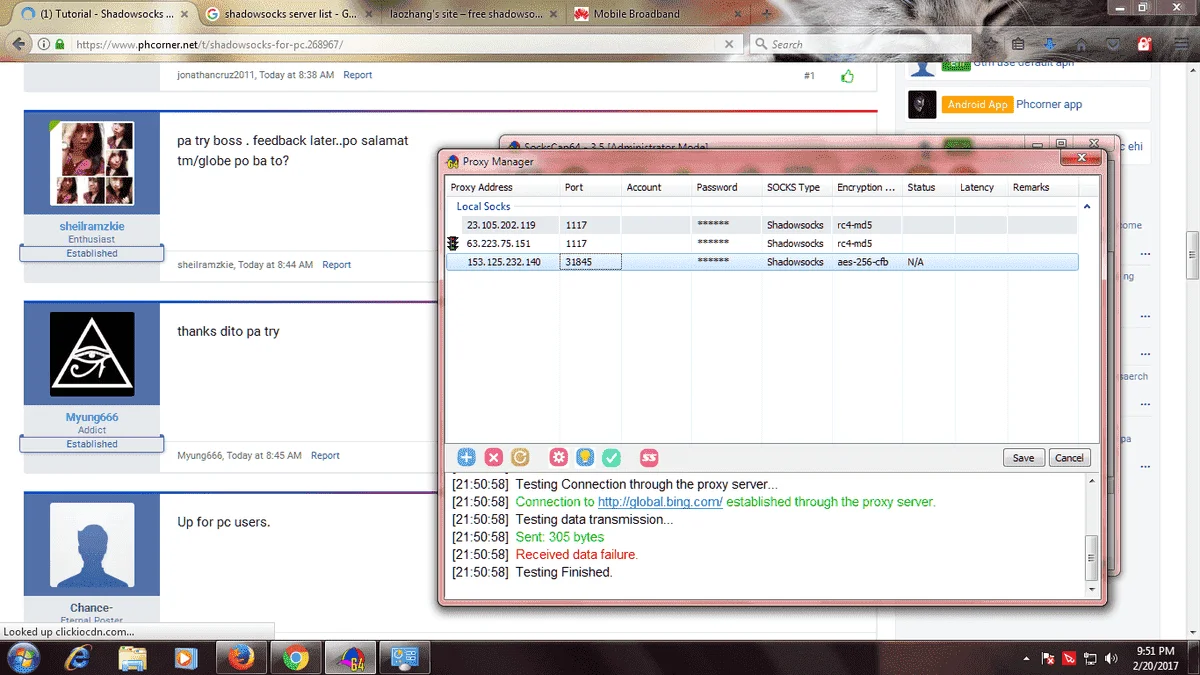Click the port cell 31845
Image resolution: width=1200 pixels, height=675 pixels.
(590, 262)
